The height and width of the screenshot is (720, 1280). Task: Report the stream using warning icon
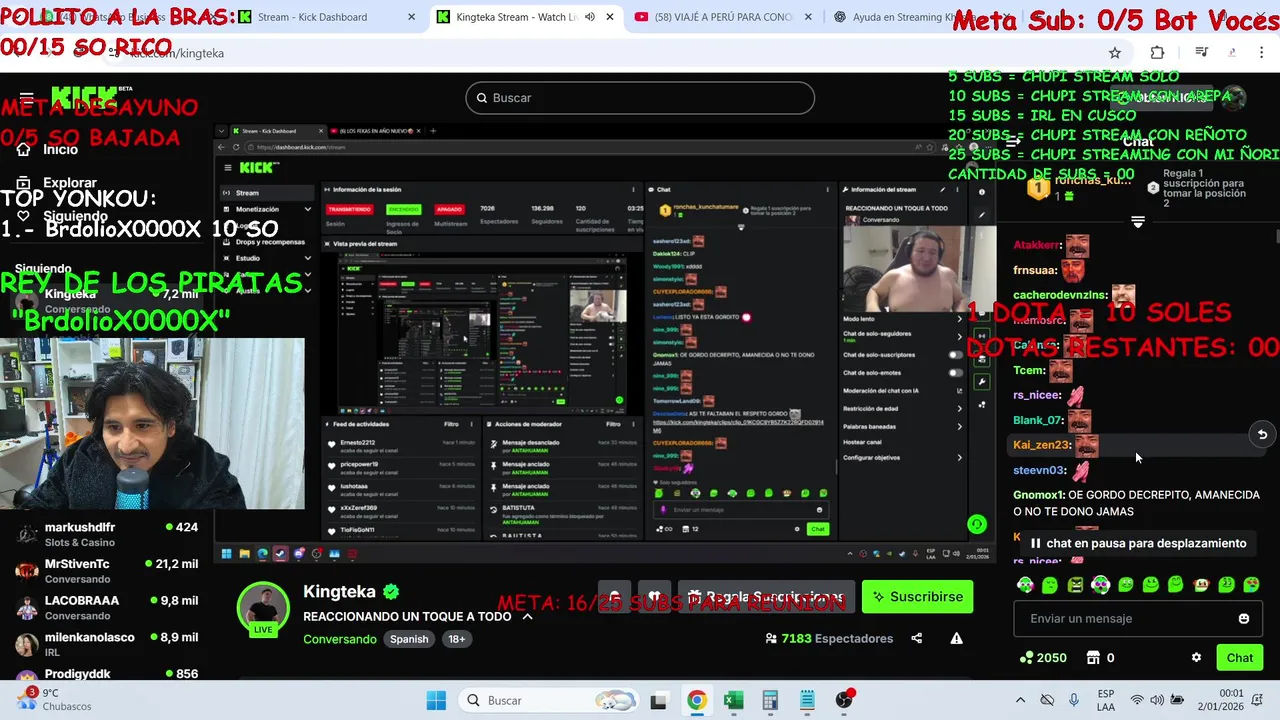956,638
